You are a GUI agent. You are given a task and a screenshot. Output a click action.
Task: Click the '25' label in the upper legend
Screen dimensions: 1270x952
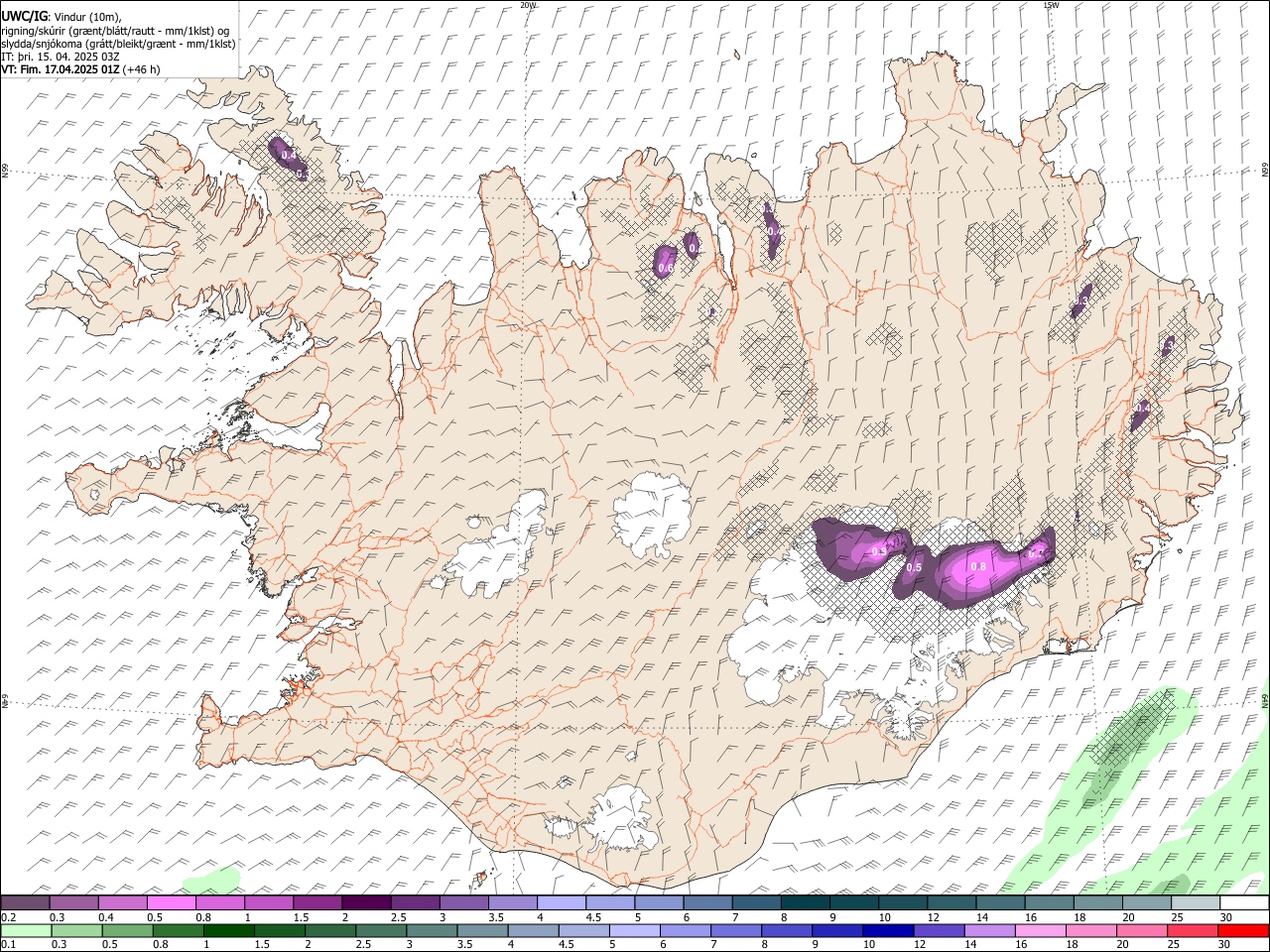[1177, 917]
